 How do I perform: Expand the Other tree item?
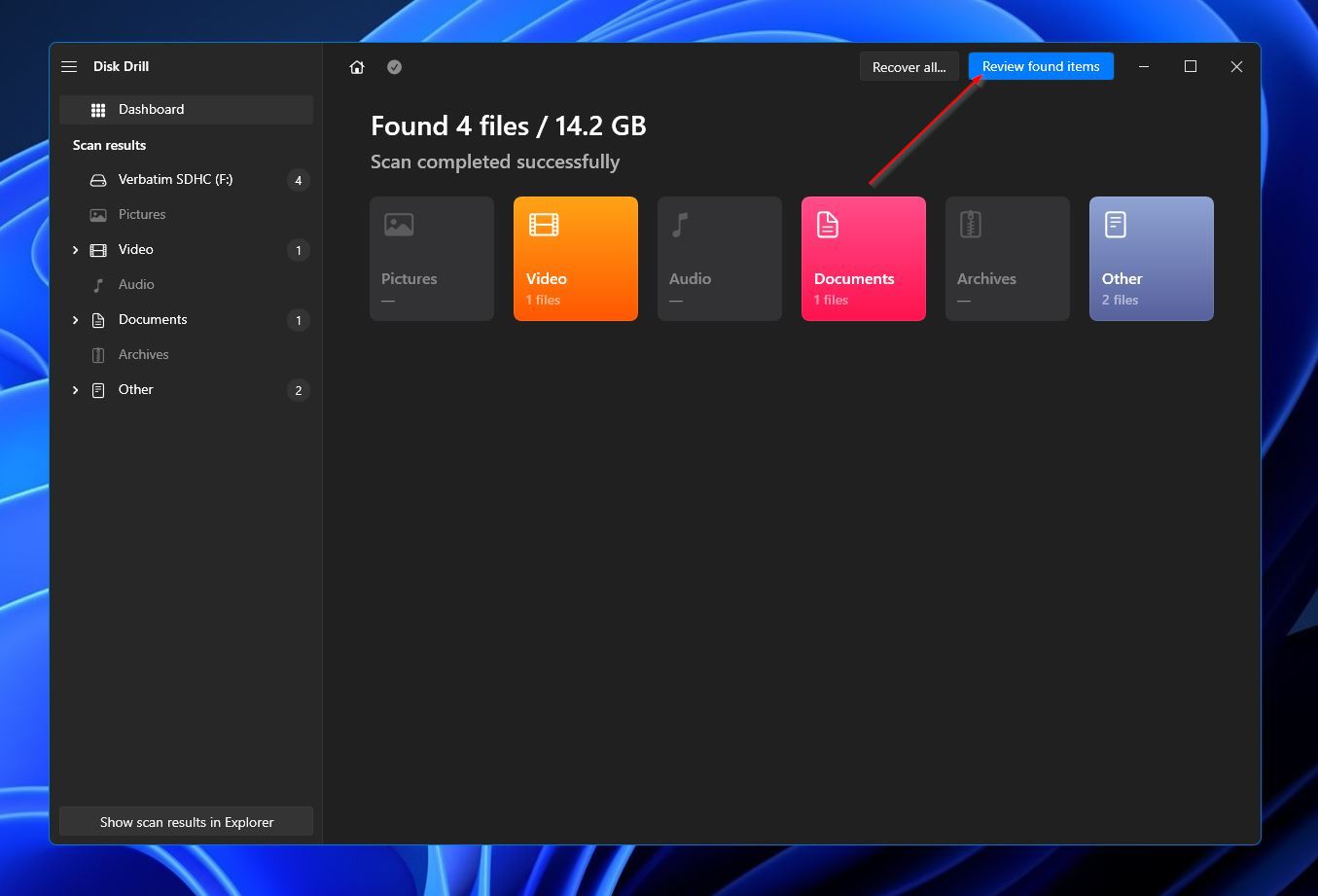tap(75, 390)
